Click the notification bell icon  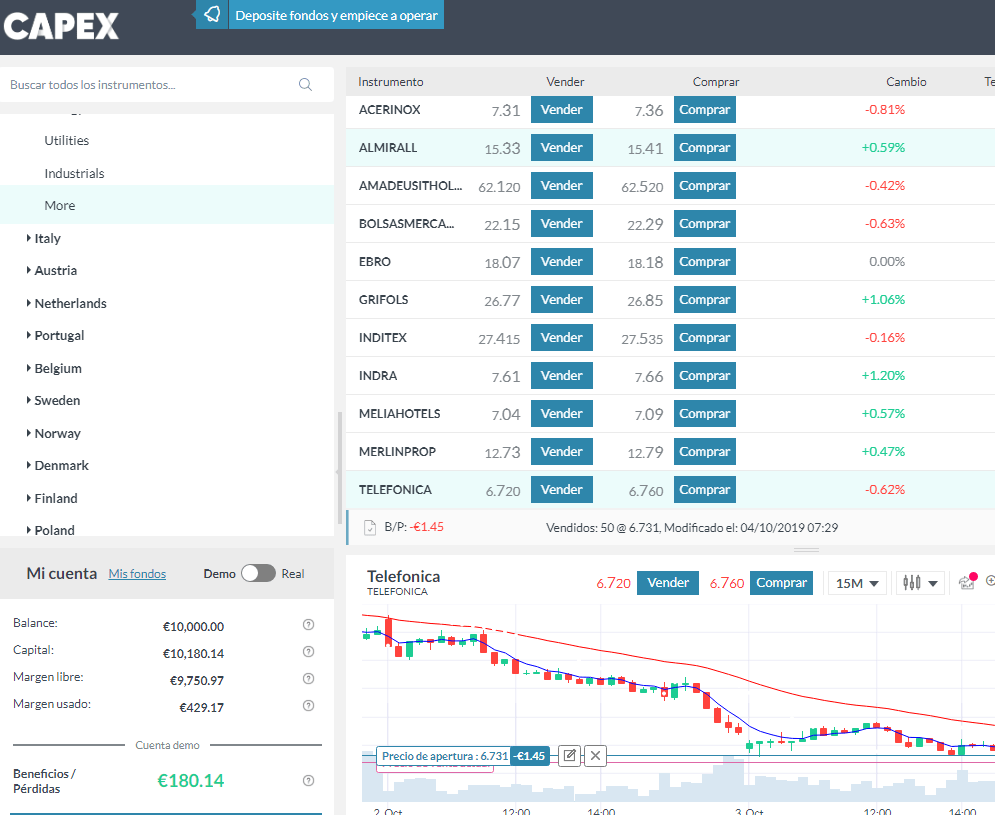[x=212, y=15]
